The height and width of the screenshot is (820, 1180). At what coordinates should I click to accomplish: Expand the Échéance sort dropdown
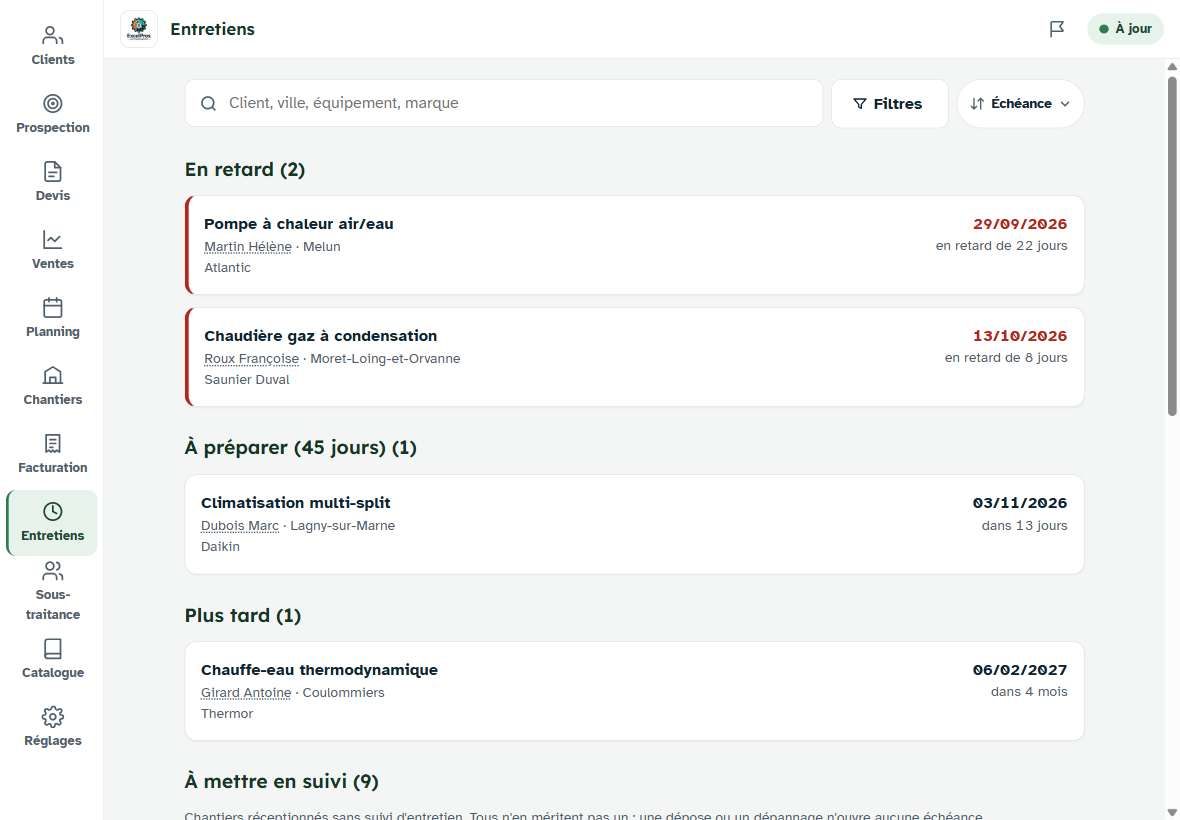point(1020,104)
